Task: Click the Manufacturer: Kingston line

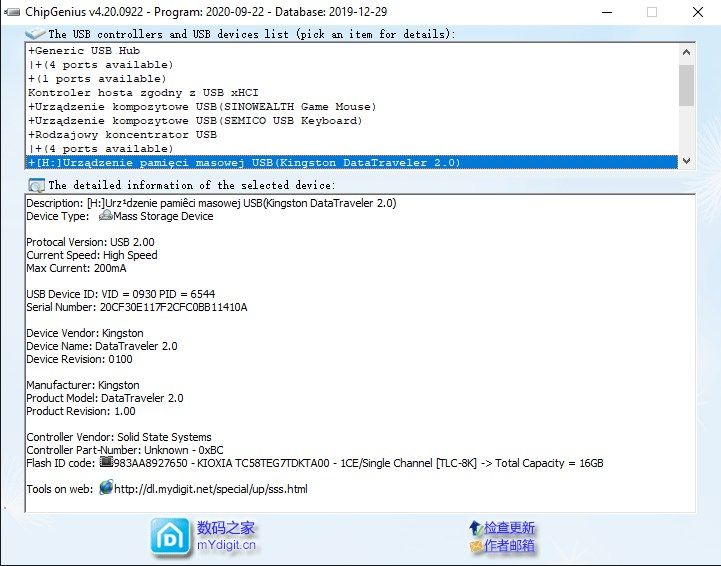Action: (83, 385)
